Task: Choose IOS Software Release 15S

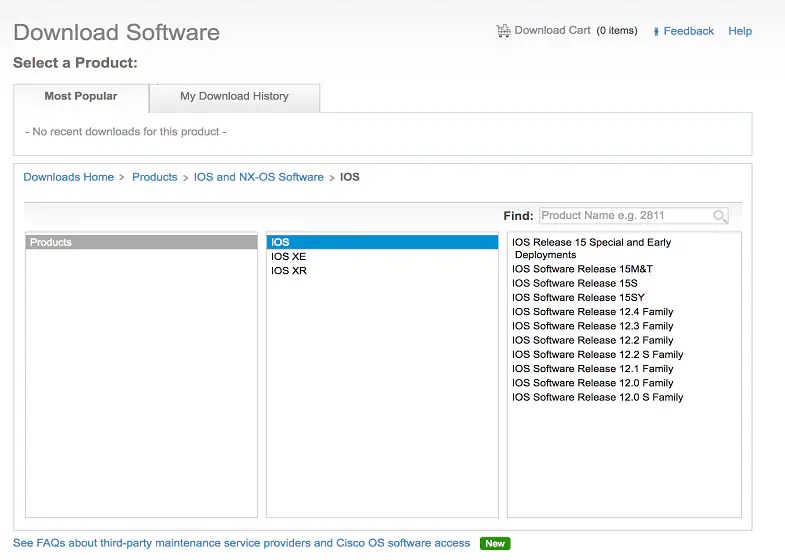Action: [575, 283]
